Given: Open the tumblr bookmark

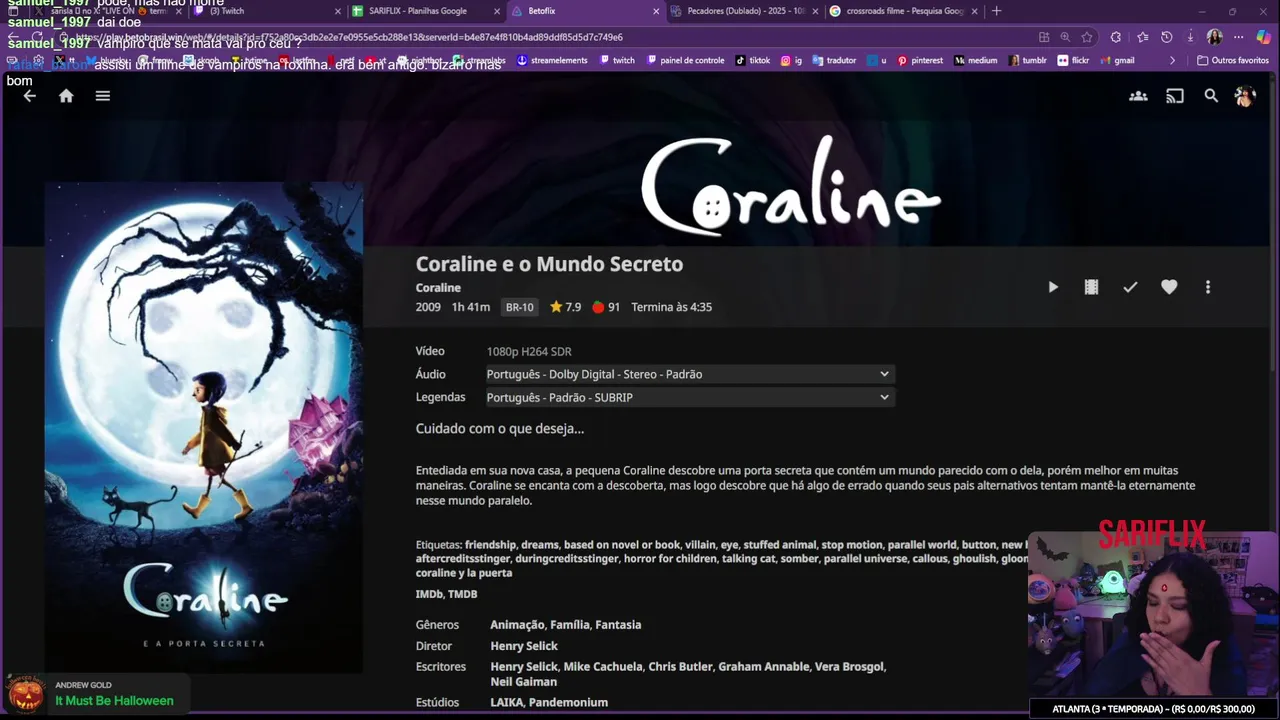Looking at the screenshot, I should [1028, 60].
